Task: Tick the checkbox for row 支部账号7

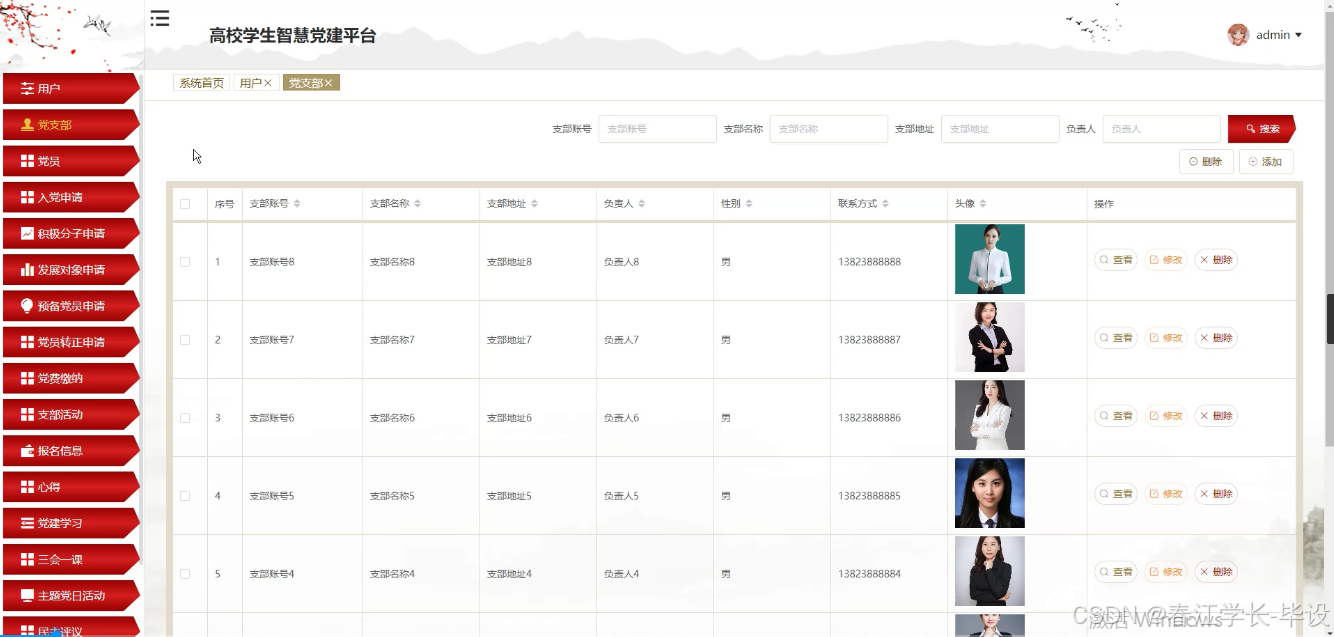Action: (x=185, y=340)
